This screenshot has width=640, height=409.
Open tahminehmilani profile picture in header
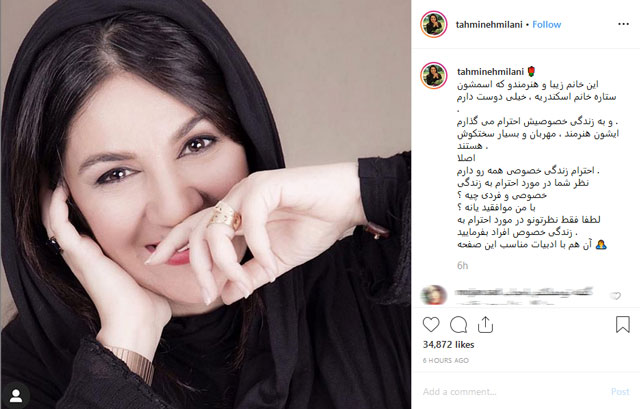(x=433, y=24)
